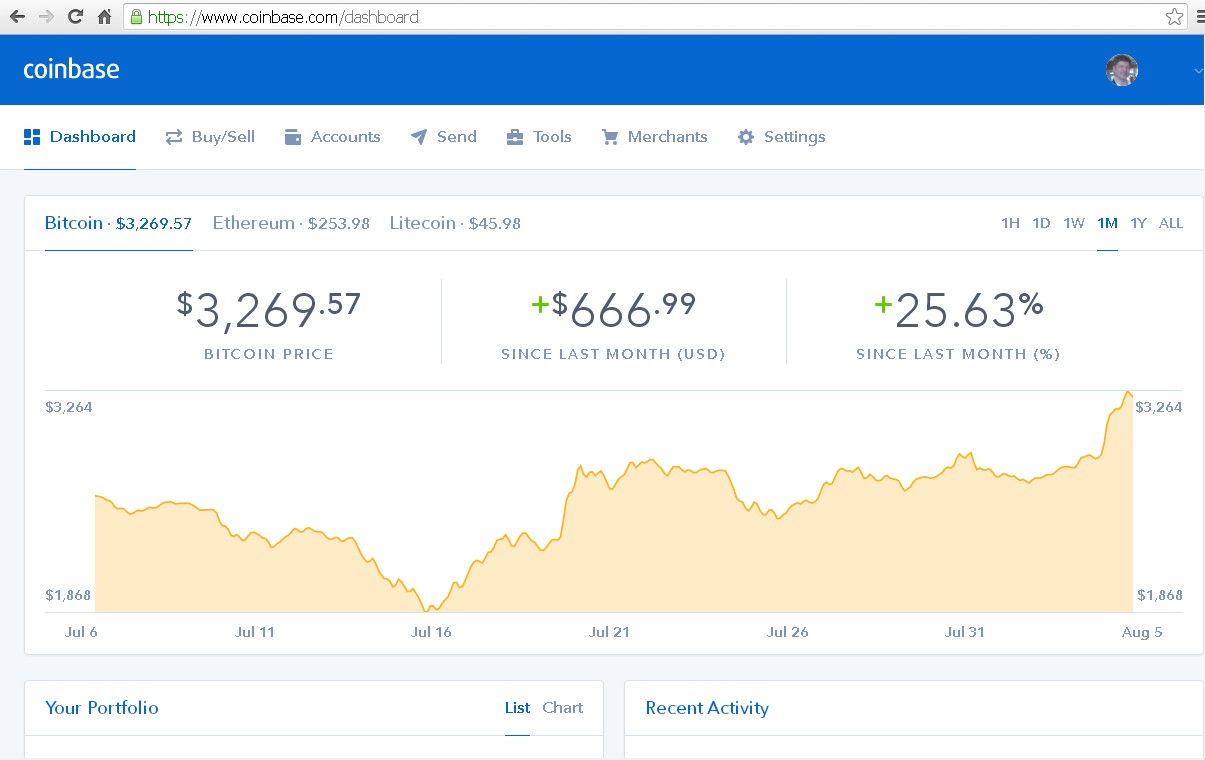Select the Bitcoin price tab
The height and width of the screenshot is (760, 1205).
[118, 223]
